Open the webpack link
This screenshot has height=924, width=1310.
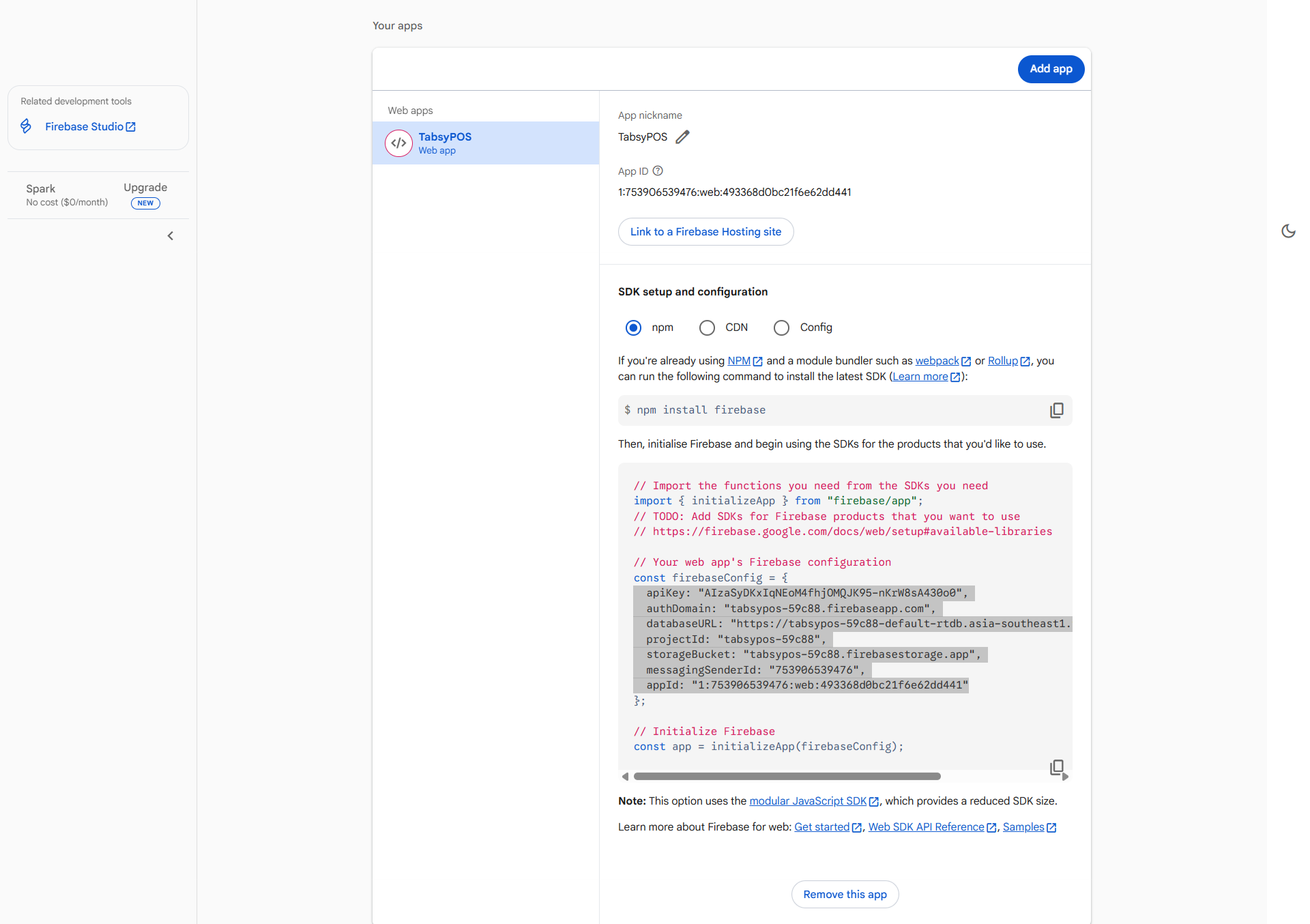point(943,361)
